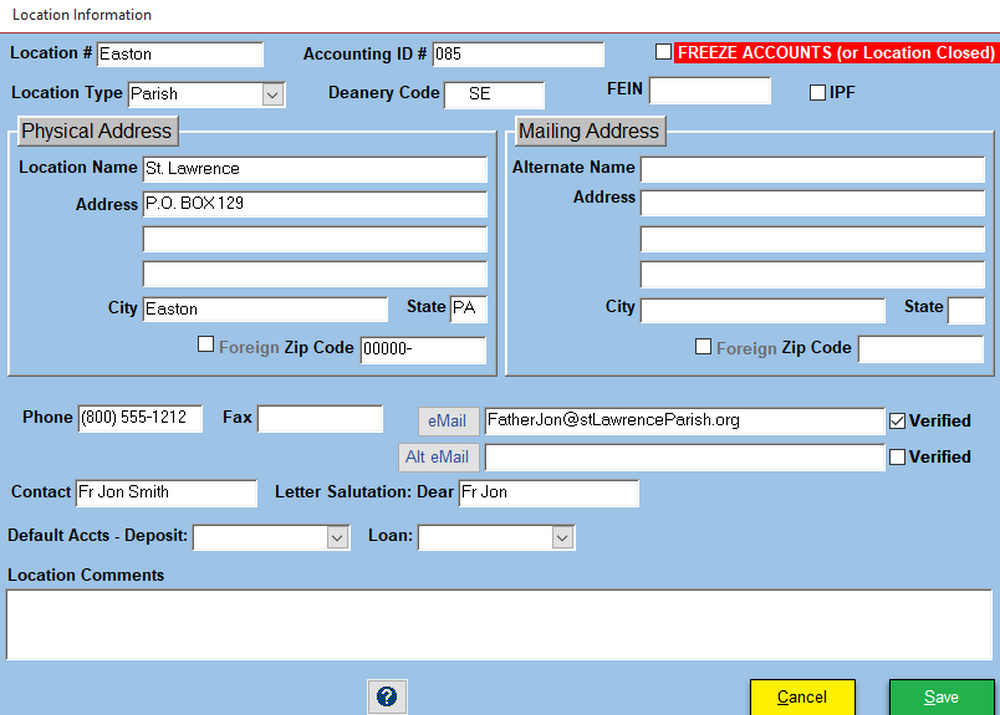Open help via the question mark icon
Image resolution: width=1000 pixels, height=715 pixels.
pos(387,696)
